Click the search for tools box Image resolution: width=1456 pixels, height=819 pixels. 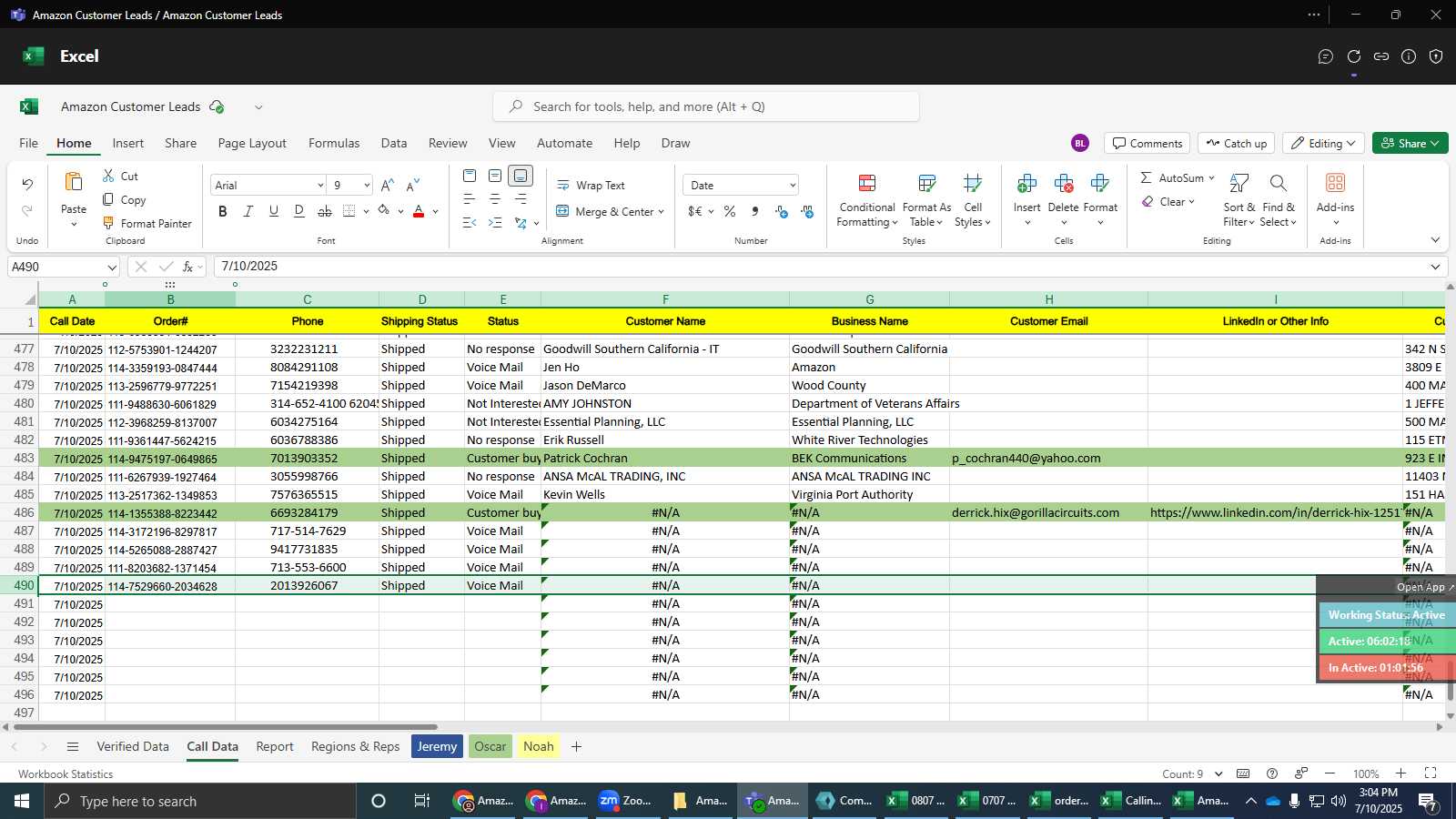[706, 106]
